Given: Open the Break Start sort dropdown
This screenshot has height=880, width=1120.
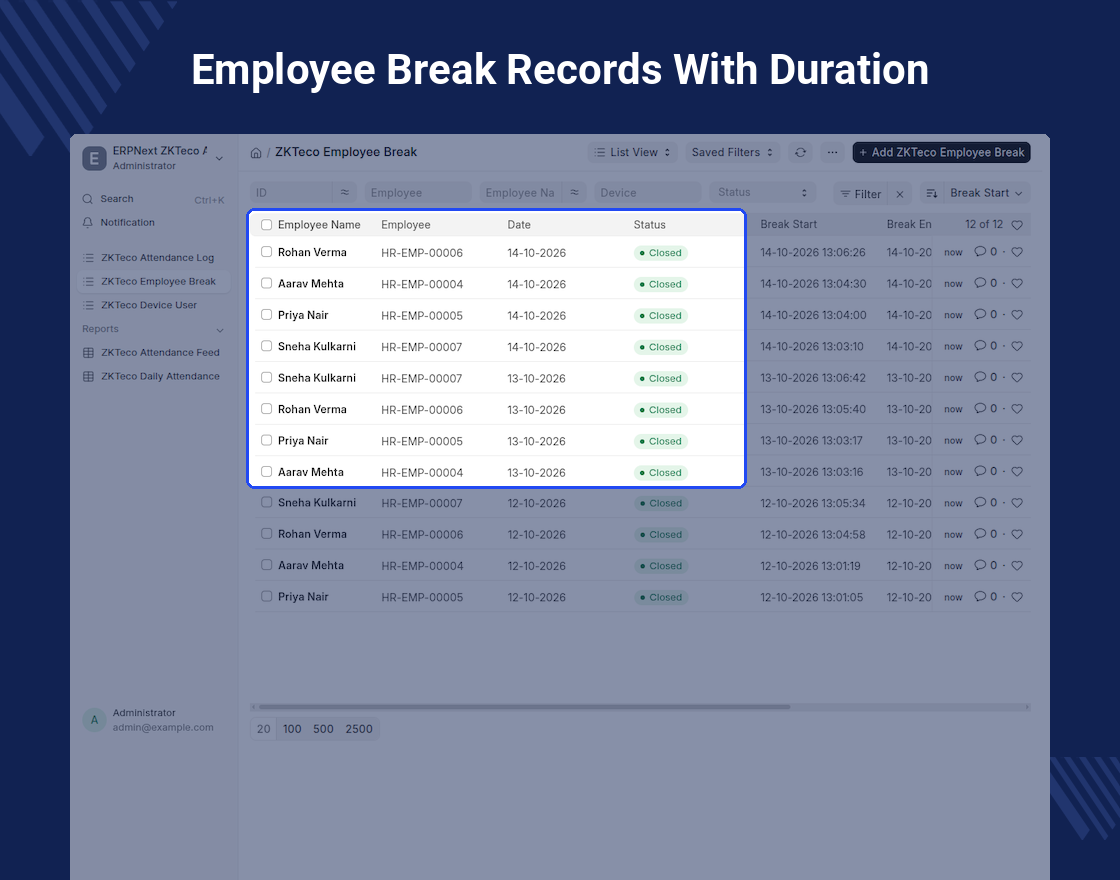Looking at the screenshot, I should click(986, 194).
